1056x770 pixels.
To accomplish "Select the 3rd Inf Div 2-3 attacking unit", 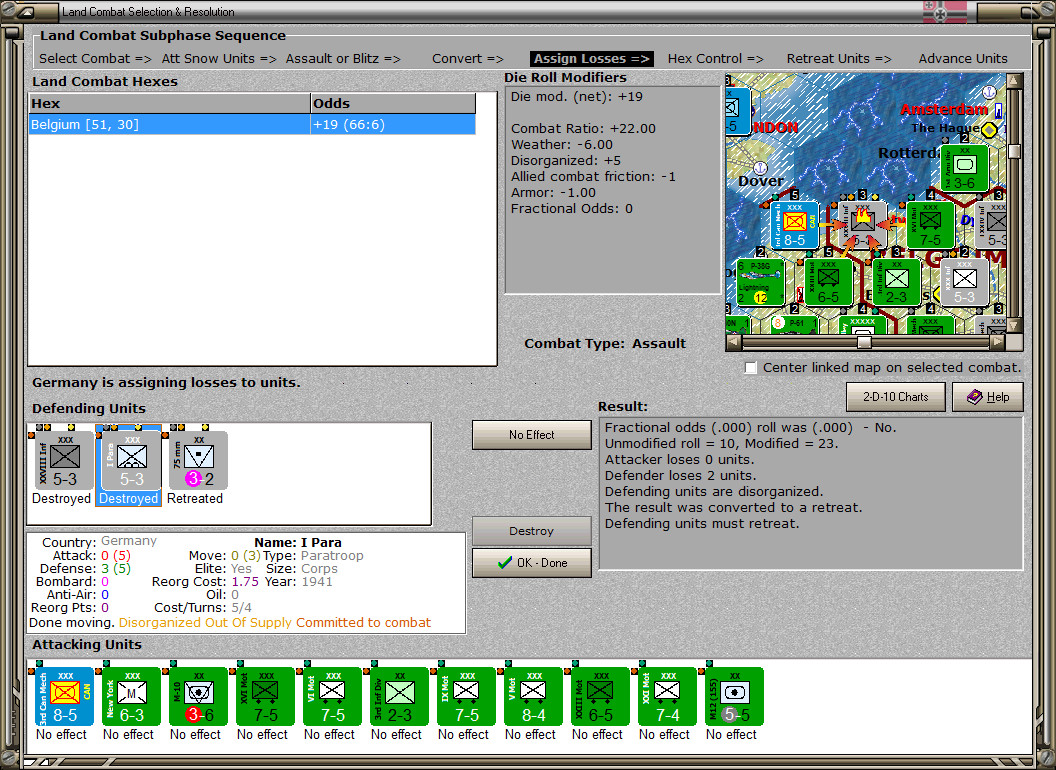I will point(399,697).
